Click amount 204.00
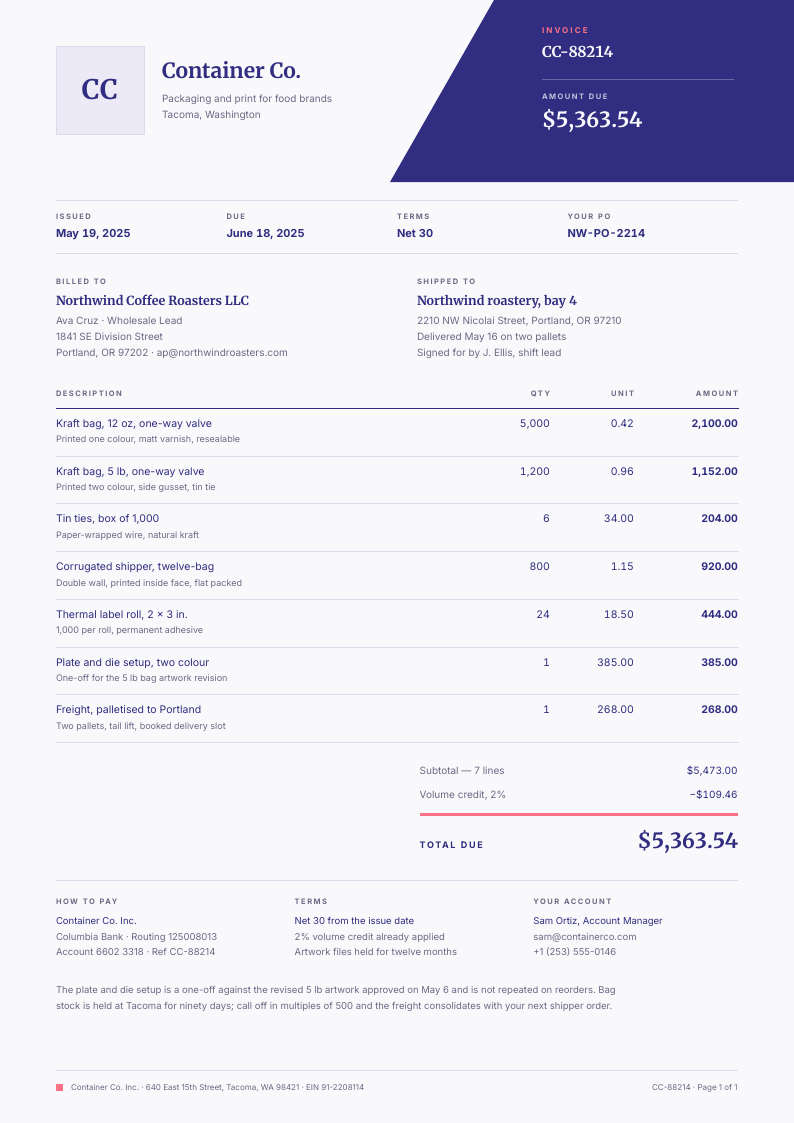The height and width of the screenshot is (1123, 794). point(720,518)
